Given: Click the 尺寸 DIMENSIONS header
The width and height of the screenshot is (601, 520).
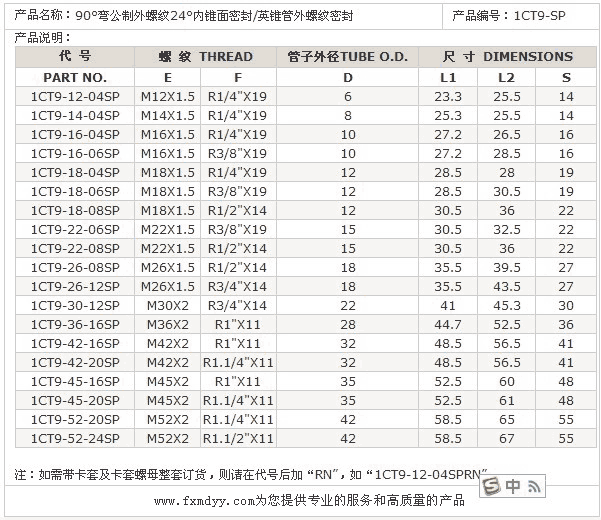Looking at the screenshot, I should coord(508,57).
